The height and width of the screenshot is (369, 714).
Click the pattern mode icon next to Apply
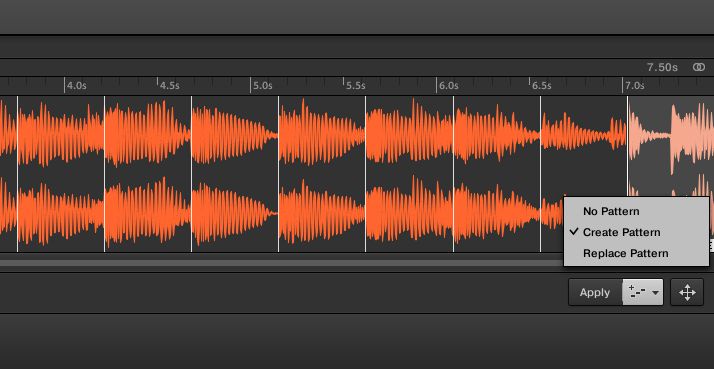pyautogui.click(x=636, y=292)
